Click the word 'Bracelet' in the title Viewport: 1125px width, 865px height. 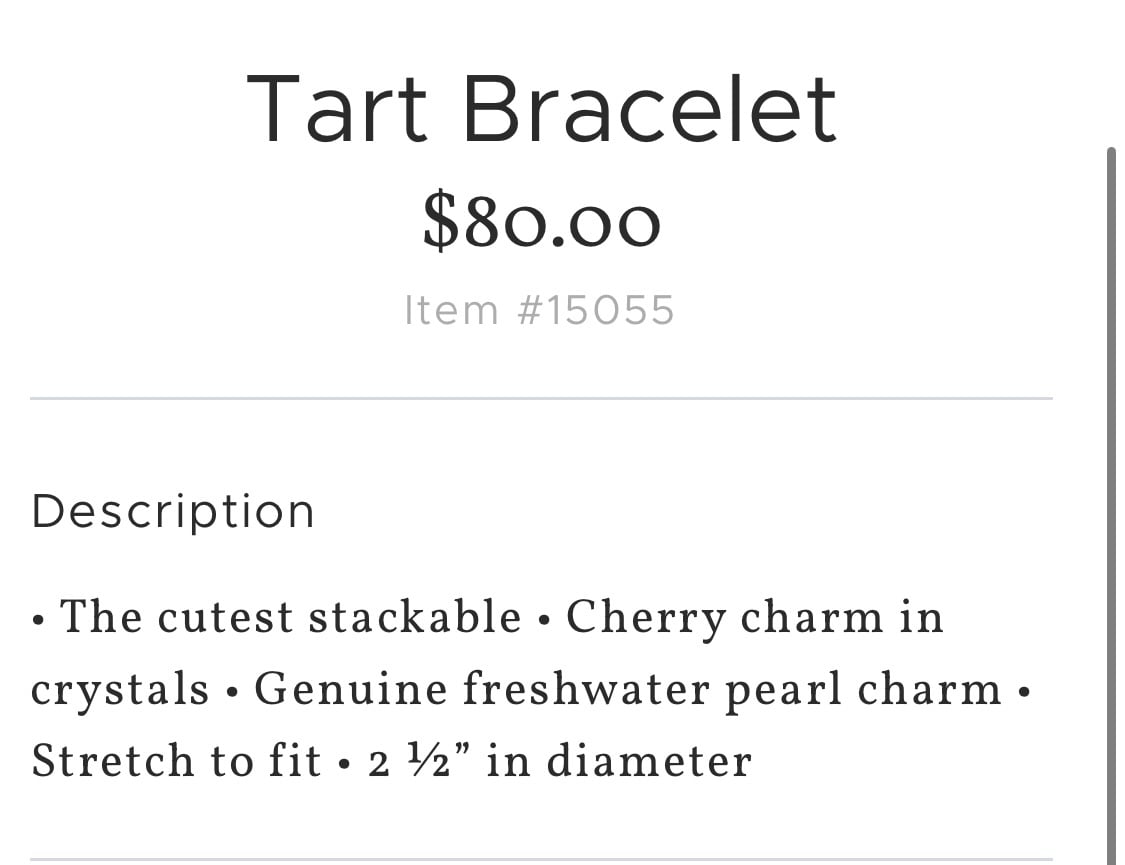pyautogui.click(x=650, y=110)
